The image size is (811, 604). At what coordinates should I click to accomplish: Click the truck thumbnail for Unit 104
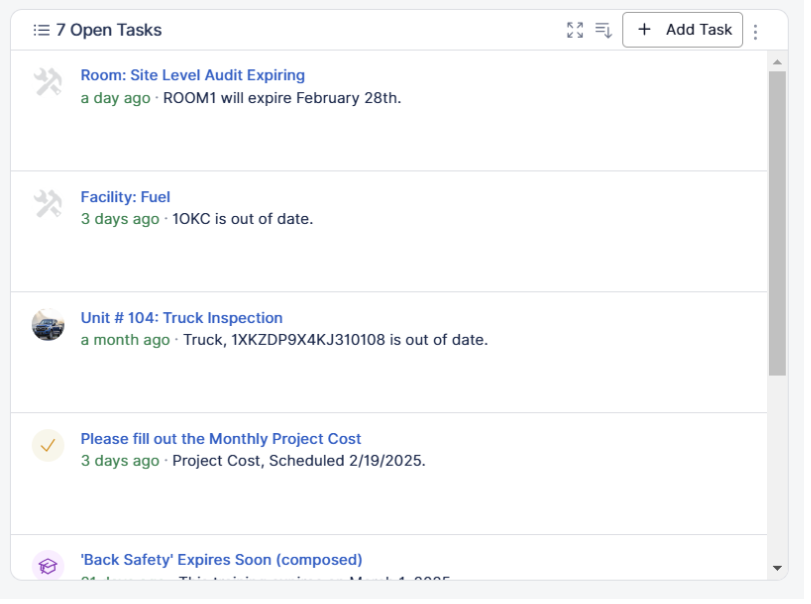[48, 325]
